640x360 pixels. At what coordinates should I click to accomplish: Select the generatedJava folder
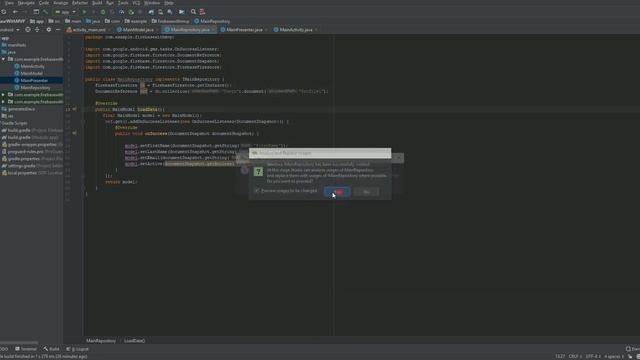(18, 109)
